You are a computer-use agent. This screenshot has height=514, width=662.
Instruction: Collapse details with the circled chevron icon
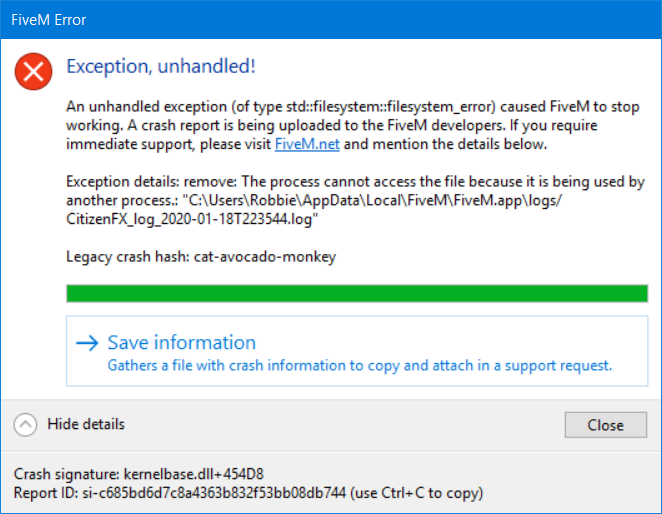pyautogui.click(x=26, y=424)
